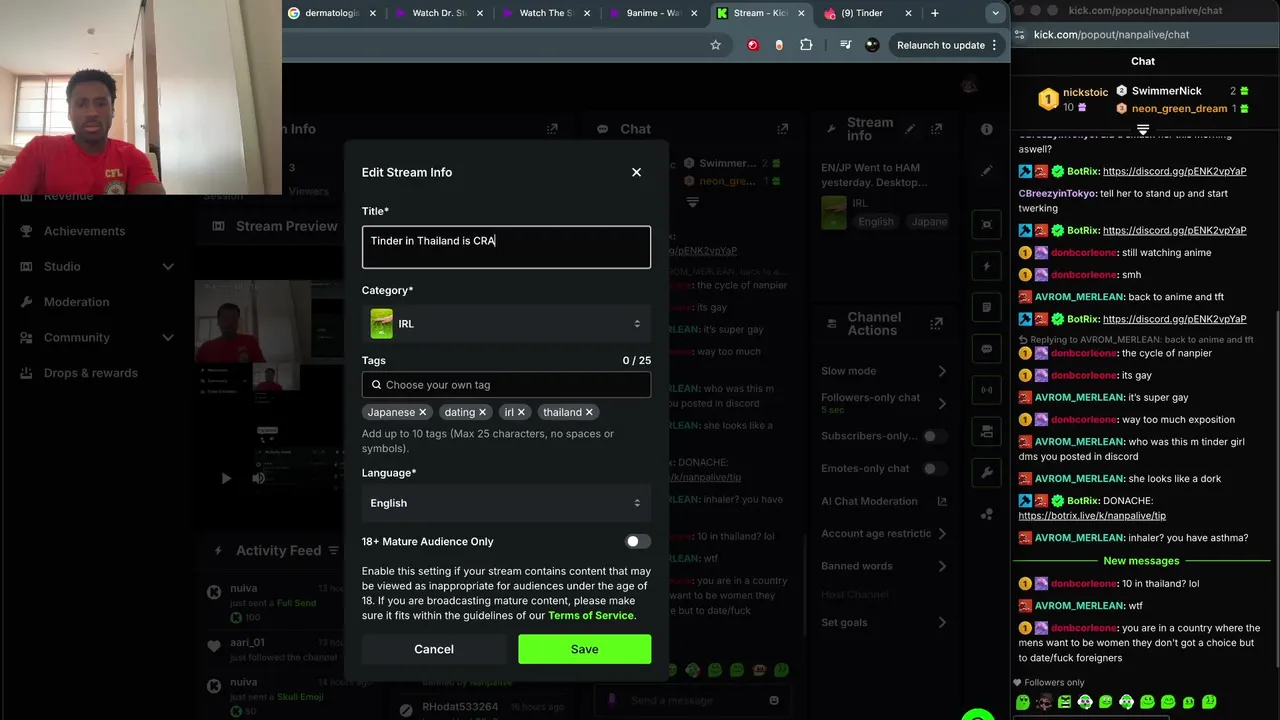Open the Chrome profile avatar
This screenshot has height=720, width=1280.
click(x=872, y=45)
